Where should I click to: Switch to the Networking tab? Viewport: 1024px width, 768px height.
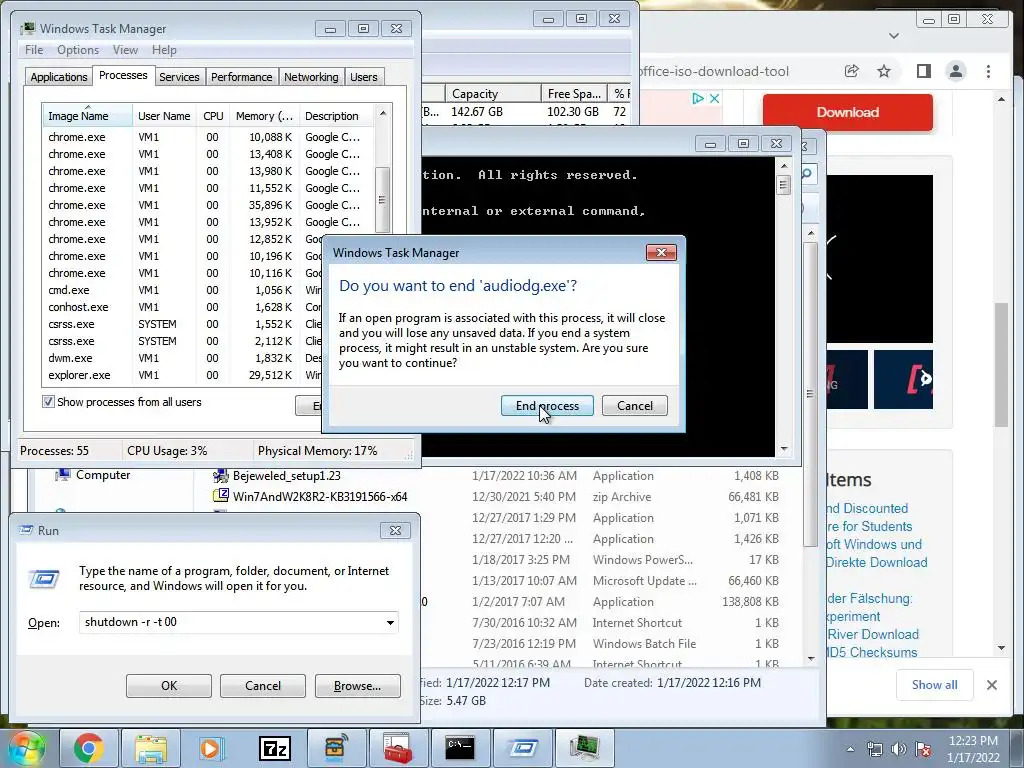pyautogui.click(x=311, y=77)
